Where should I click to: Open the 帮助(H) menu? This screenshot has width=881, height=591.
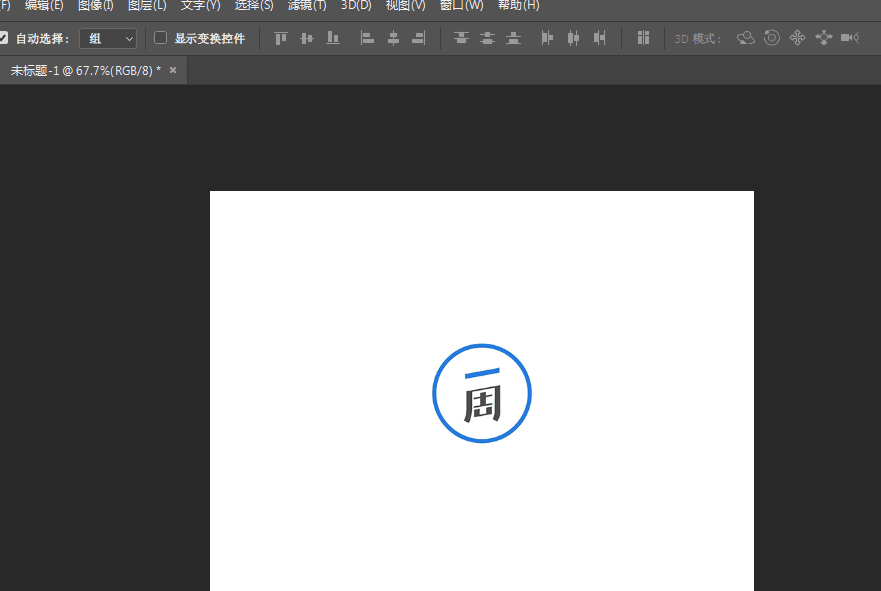(x=519, y=6)
